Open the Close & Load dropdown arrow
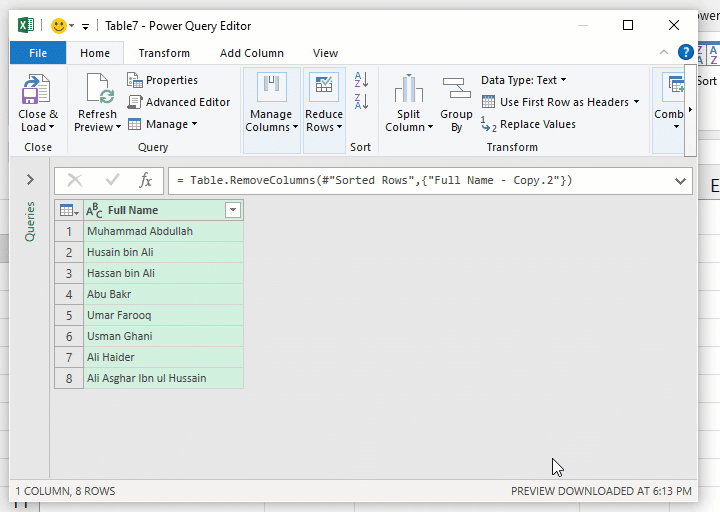720x512 pixels. (51, 127)
